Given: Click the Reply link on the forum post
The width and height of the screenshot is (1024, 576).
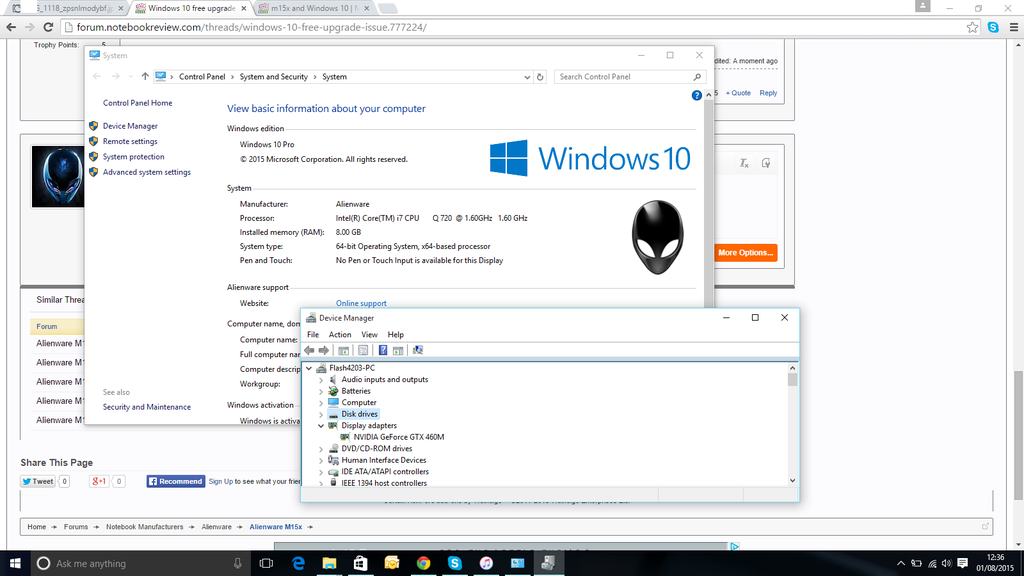Looking at the screenshot, I should click(768, 93).
